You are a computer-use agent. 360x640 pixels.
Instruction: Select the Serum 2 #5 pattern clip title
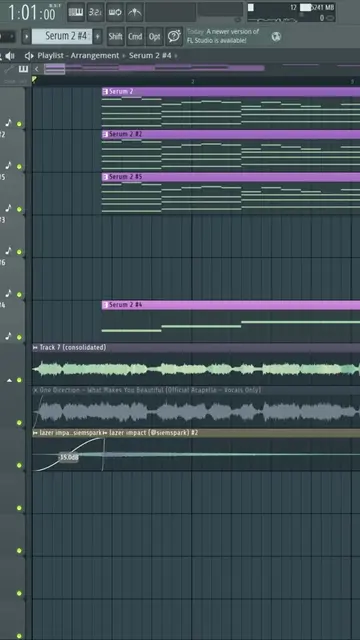tap(125, 177)
